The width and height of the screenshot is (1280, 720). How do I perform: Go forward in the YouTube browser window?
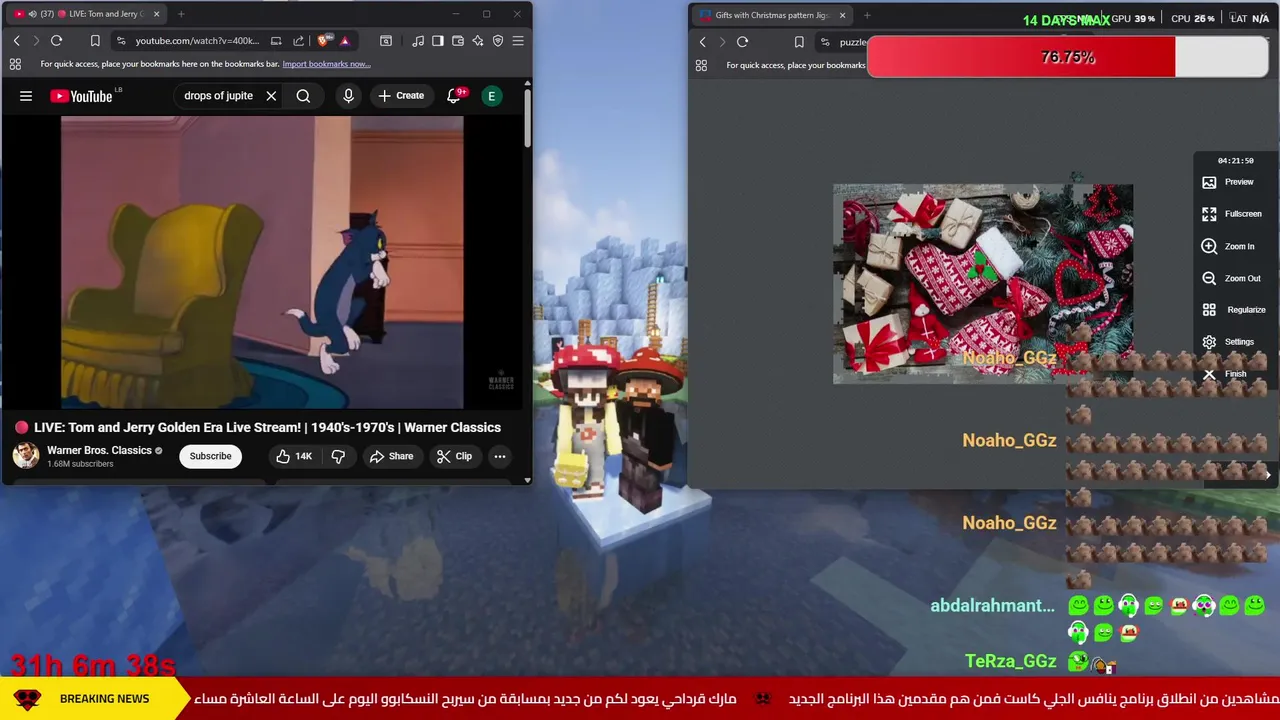[x=36, y=41]
